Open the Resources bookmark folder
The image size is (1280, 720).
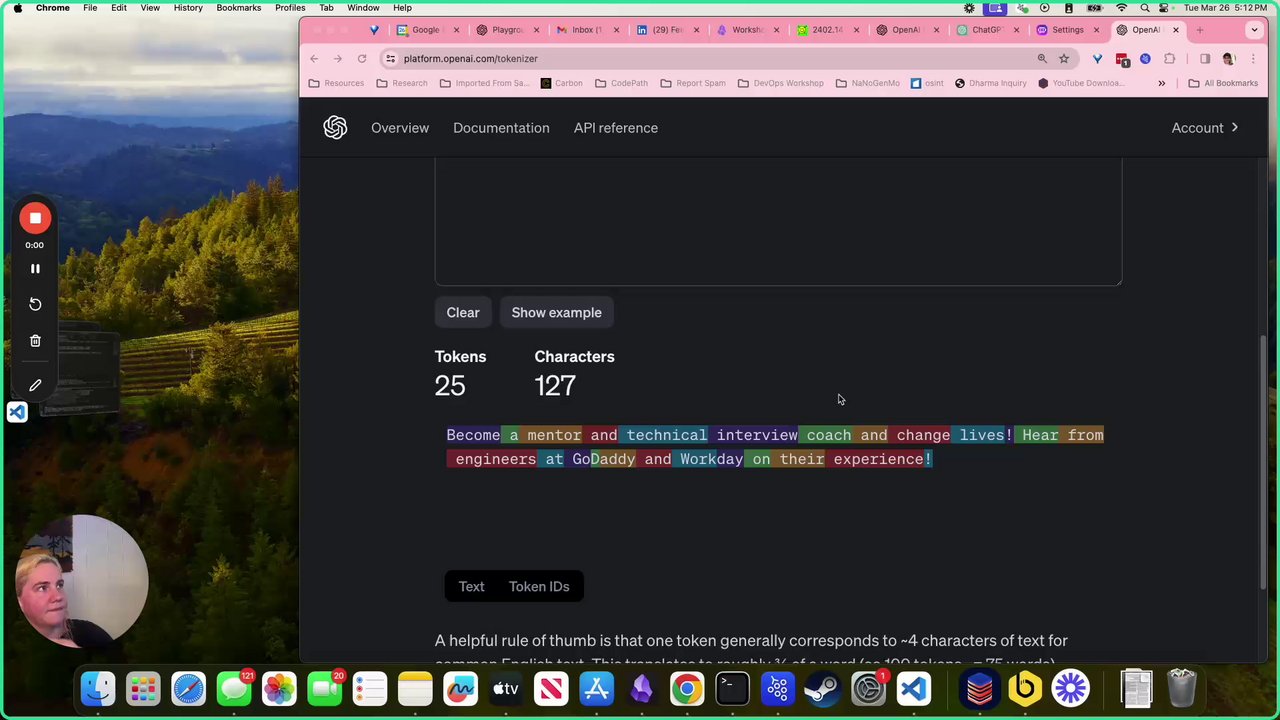[x=336, y=83]
